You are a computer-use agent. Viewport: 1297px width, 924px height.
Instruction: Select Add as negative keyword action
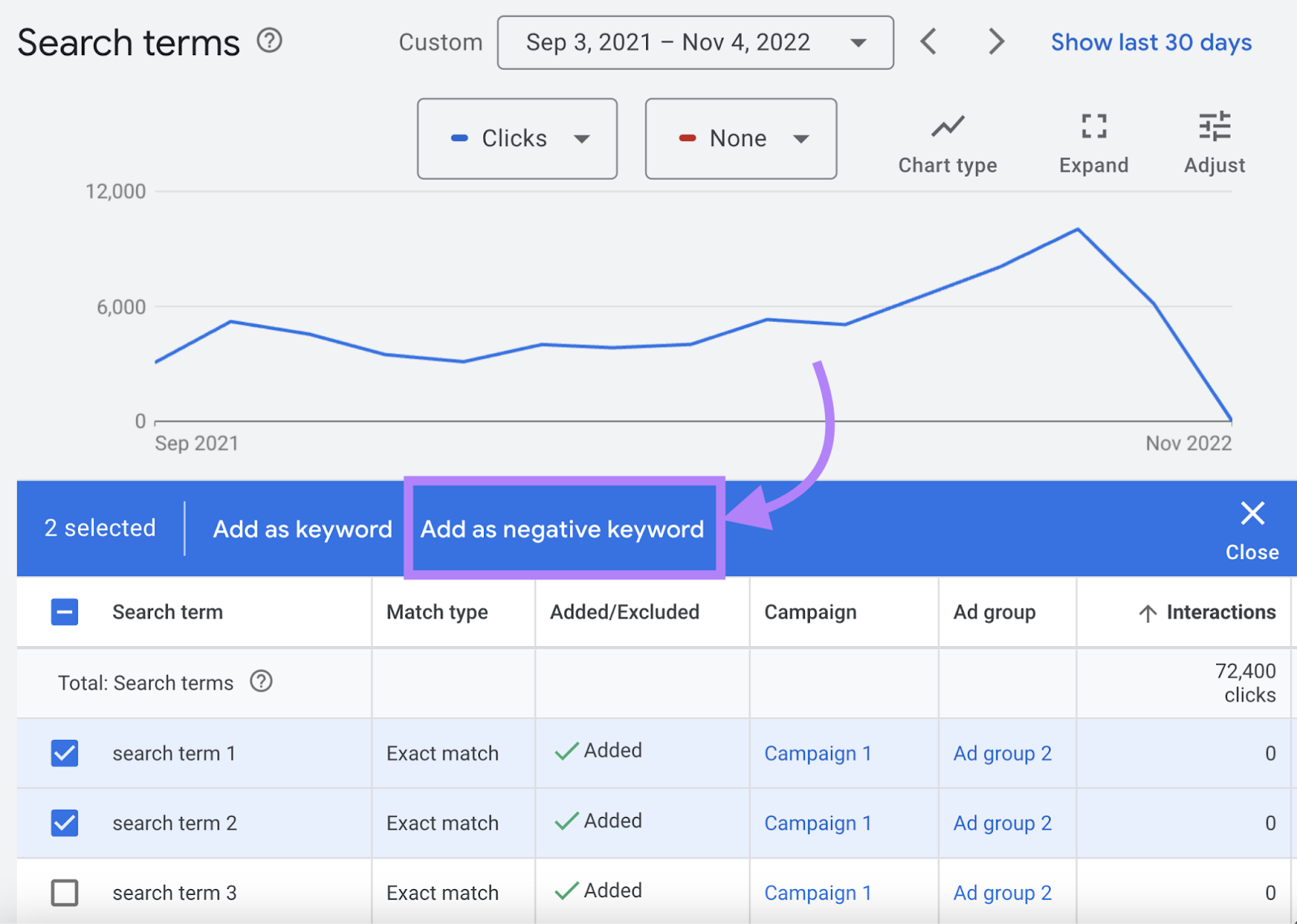562,528
